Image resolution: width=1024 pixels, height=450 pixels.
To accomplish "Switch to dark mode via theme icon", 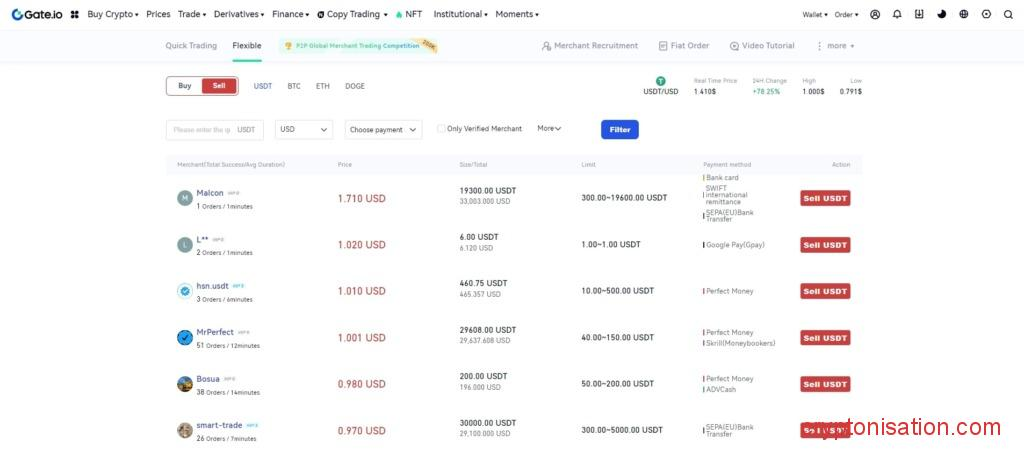I will pos(941,15).
